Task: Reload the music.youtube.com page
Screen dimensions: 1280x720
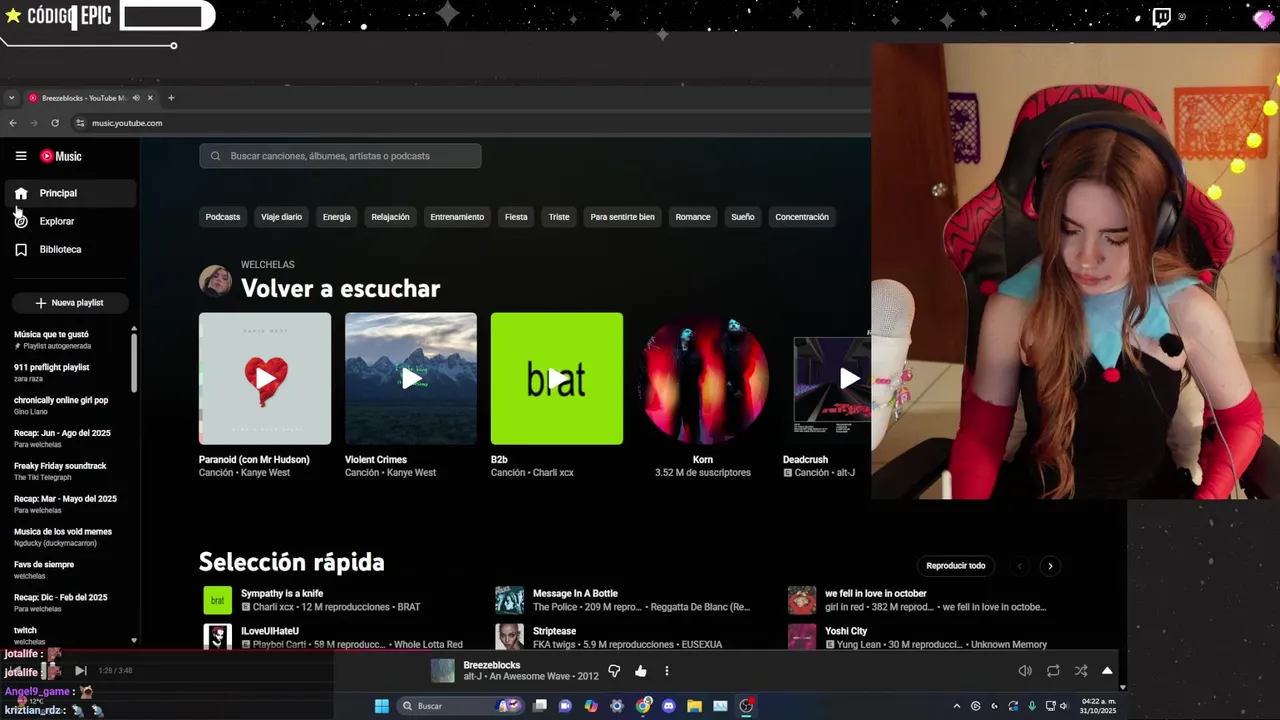Action: tap(55, 123)
